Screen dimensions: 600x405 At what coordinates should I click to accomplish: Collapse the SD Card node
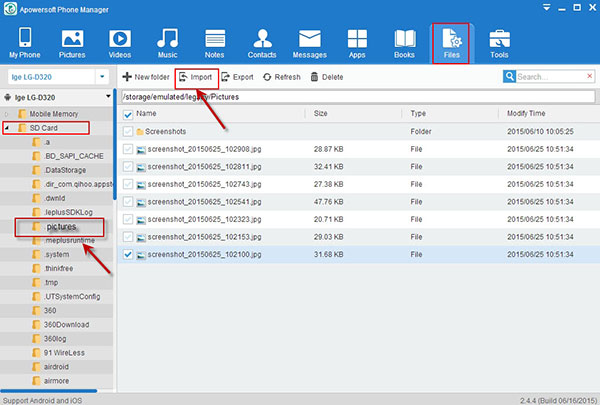click(x=6, y=128)
